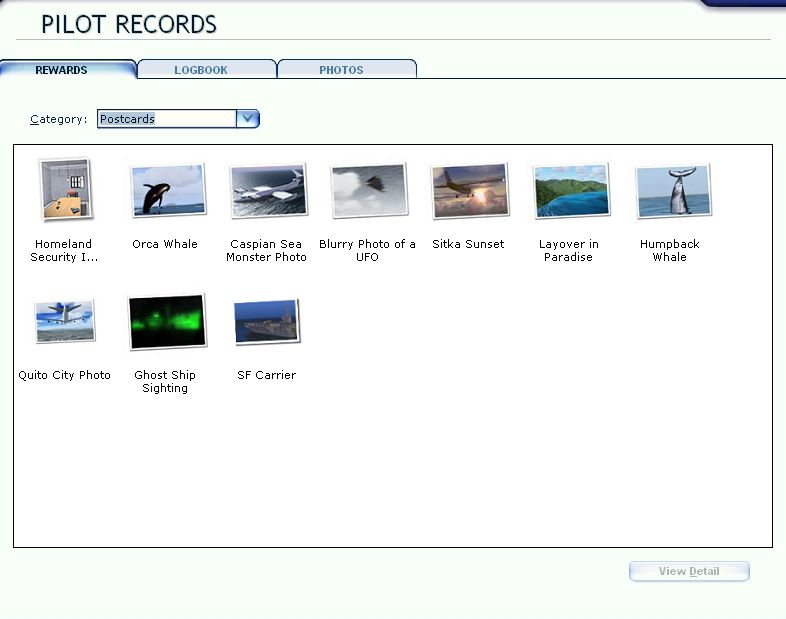Switch to the Photos tab

[347, 69]
